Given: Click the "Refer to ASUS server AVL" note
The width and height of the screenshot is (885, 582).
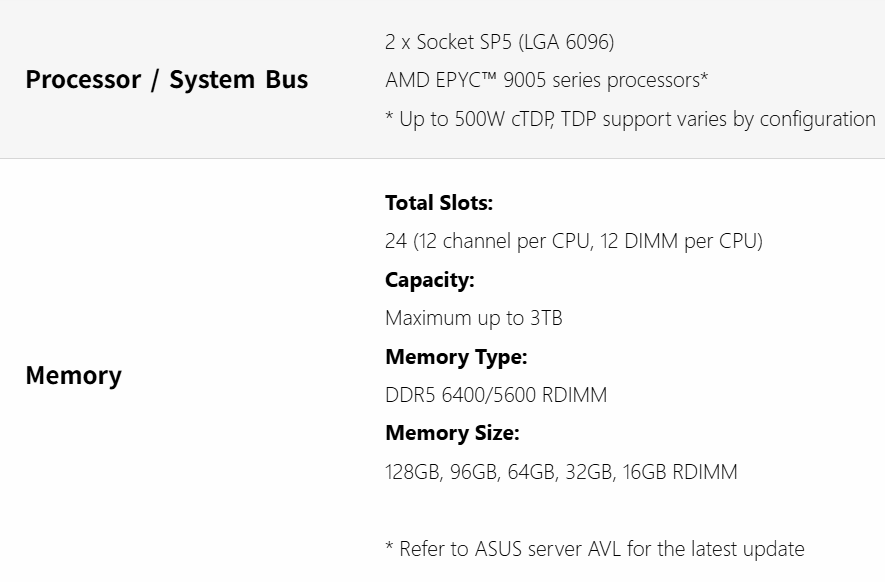Looking at the screenshot, I should (x=594, y=549).
